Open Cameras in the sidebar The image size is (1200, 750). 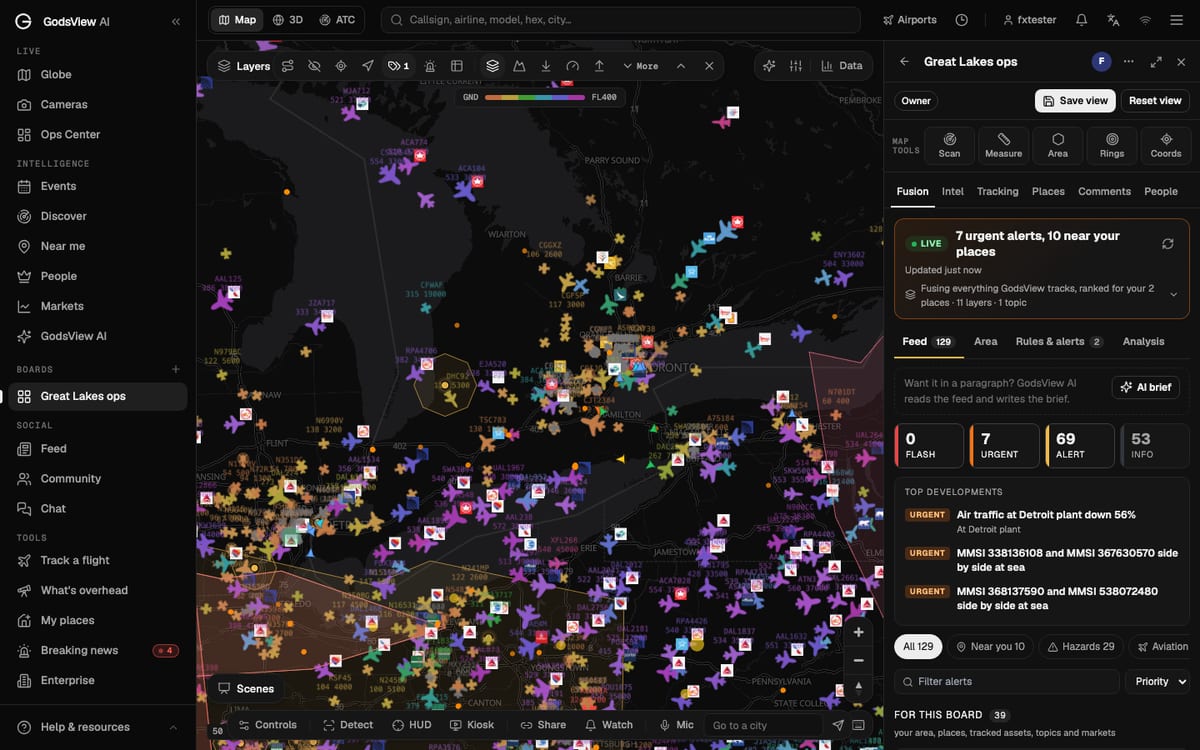tap(98, 104)
